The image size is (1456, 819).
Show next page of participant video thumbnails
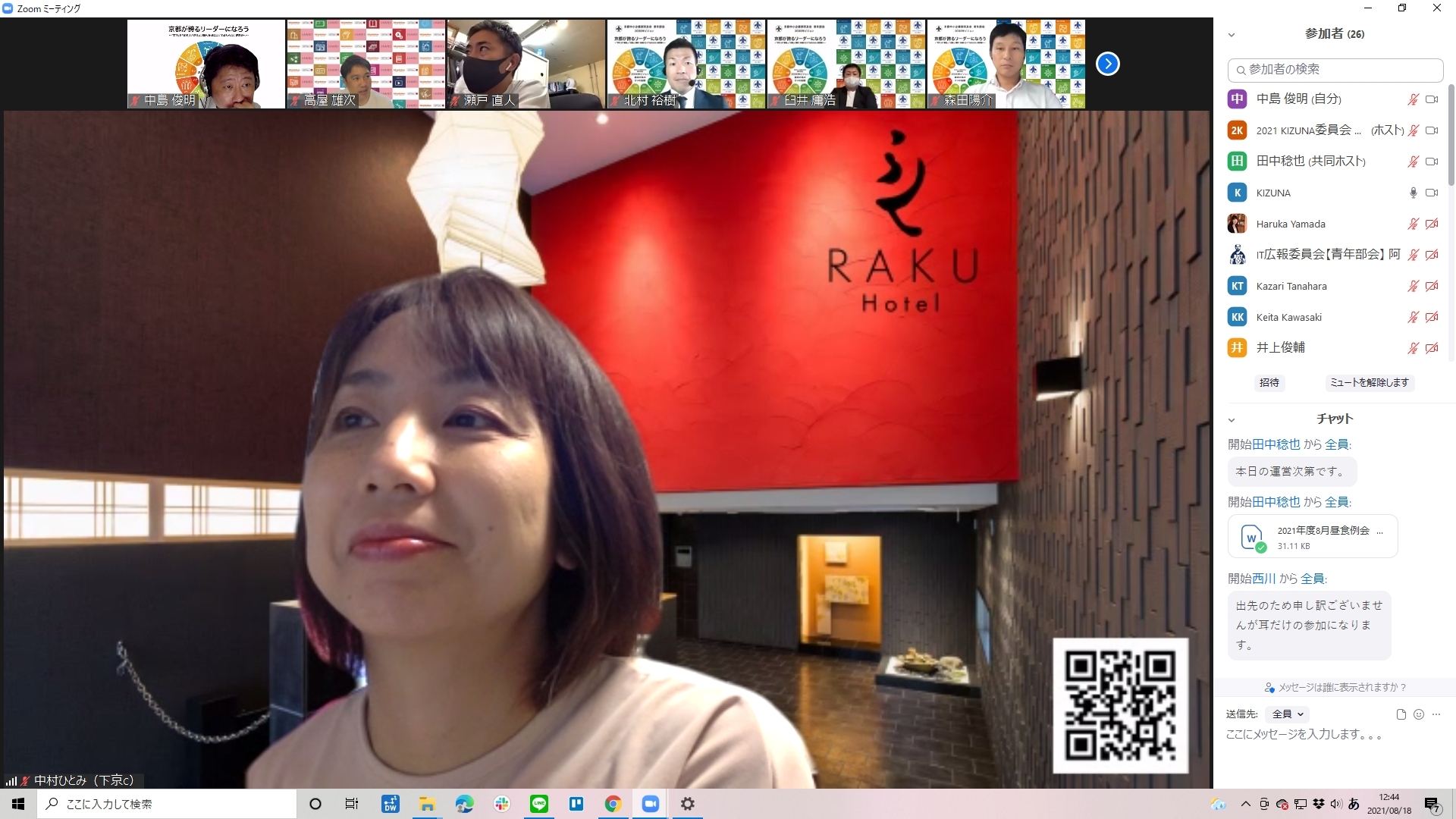point(1108,64)
